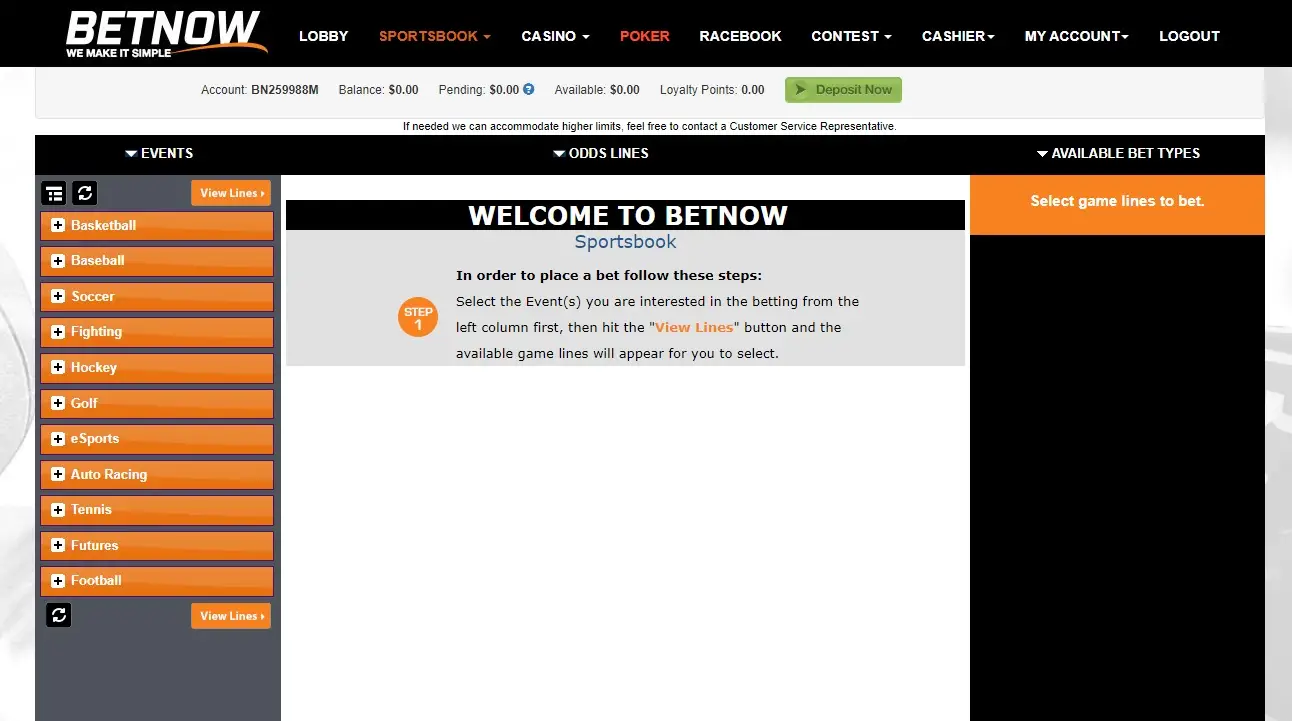Screen dimensions: 1292x721
Task: Expand Basketball using its plus icon
Action: 58,225
